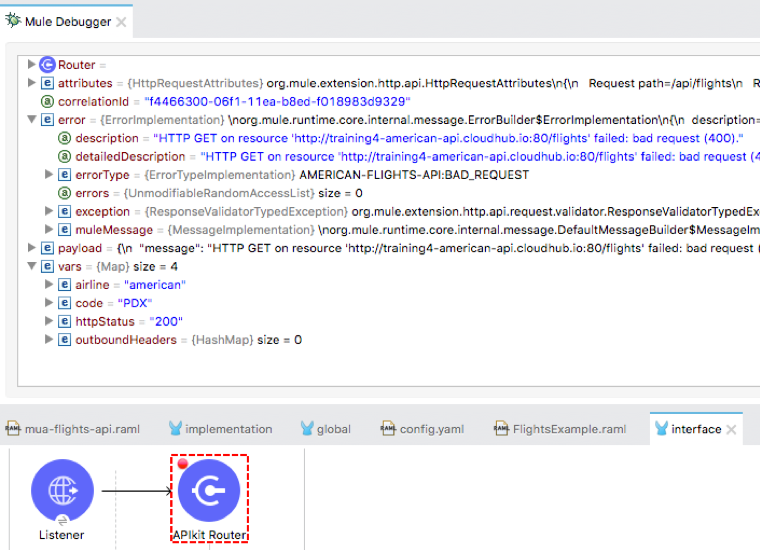Select the error description value
This screenshot has width=760, height=550.
coord(448,138)
